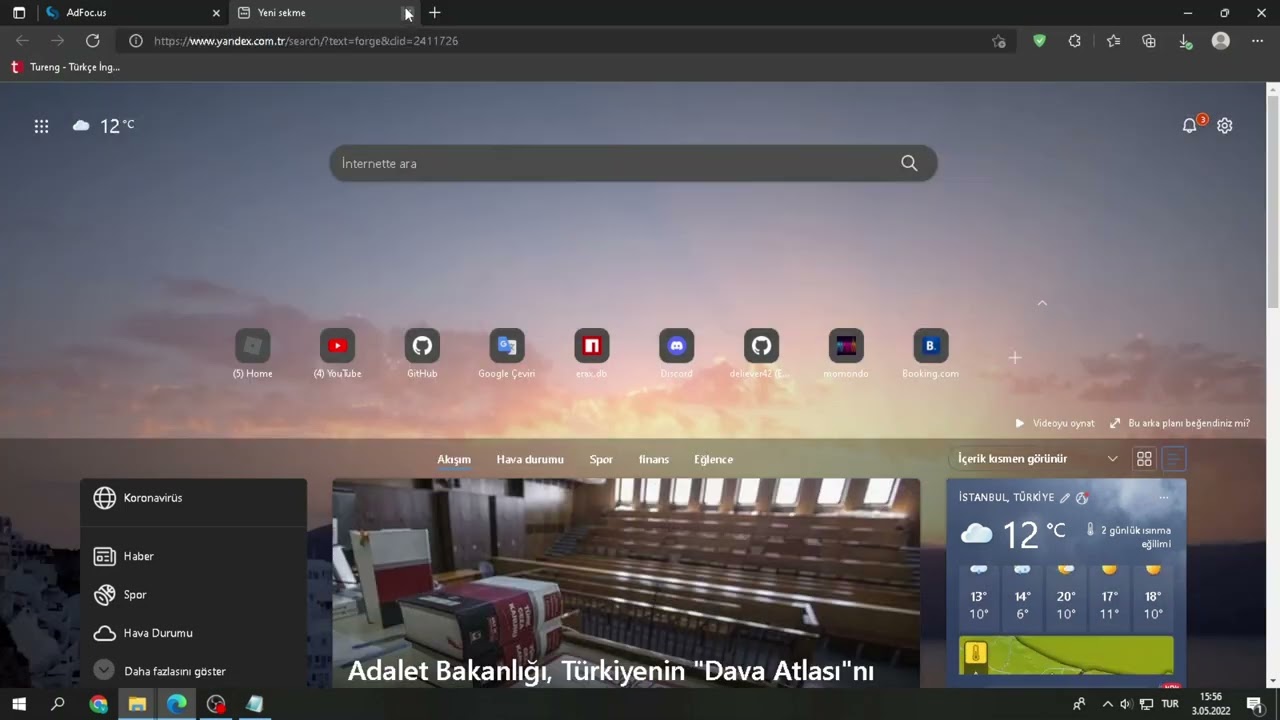The height and width of the screenshot is (720, 1280).
Task: Open the weather map thumbnail
Action: pyautogui.click(x=1066, y=655)
